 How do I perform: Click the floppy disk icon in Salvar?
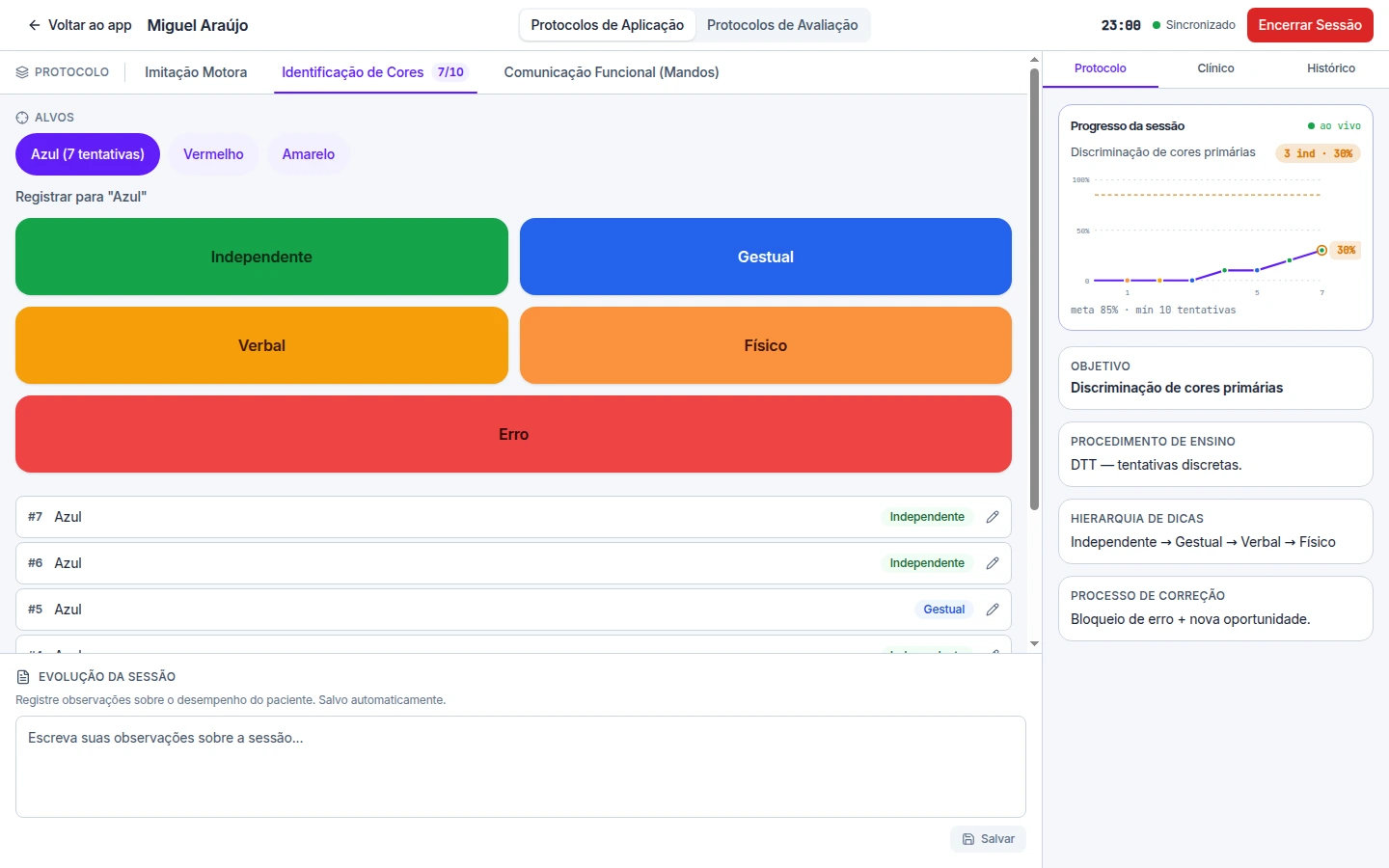click(x=968, y=839)
